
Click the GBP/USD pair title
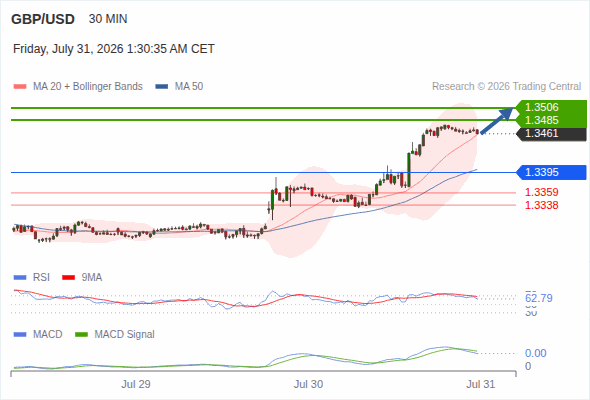pos(43,19)
